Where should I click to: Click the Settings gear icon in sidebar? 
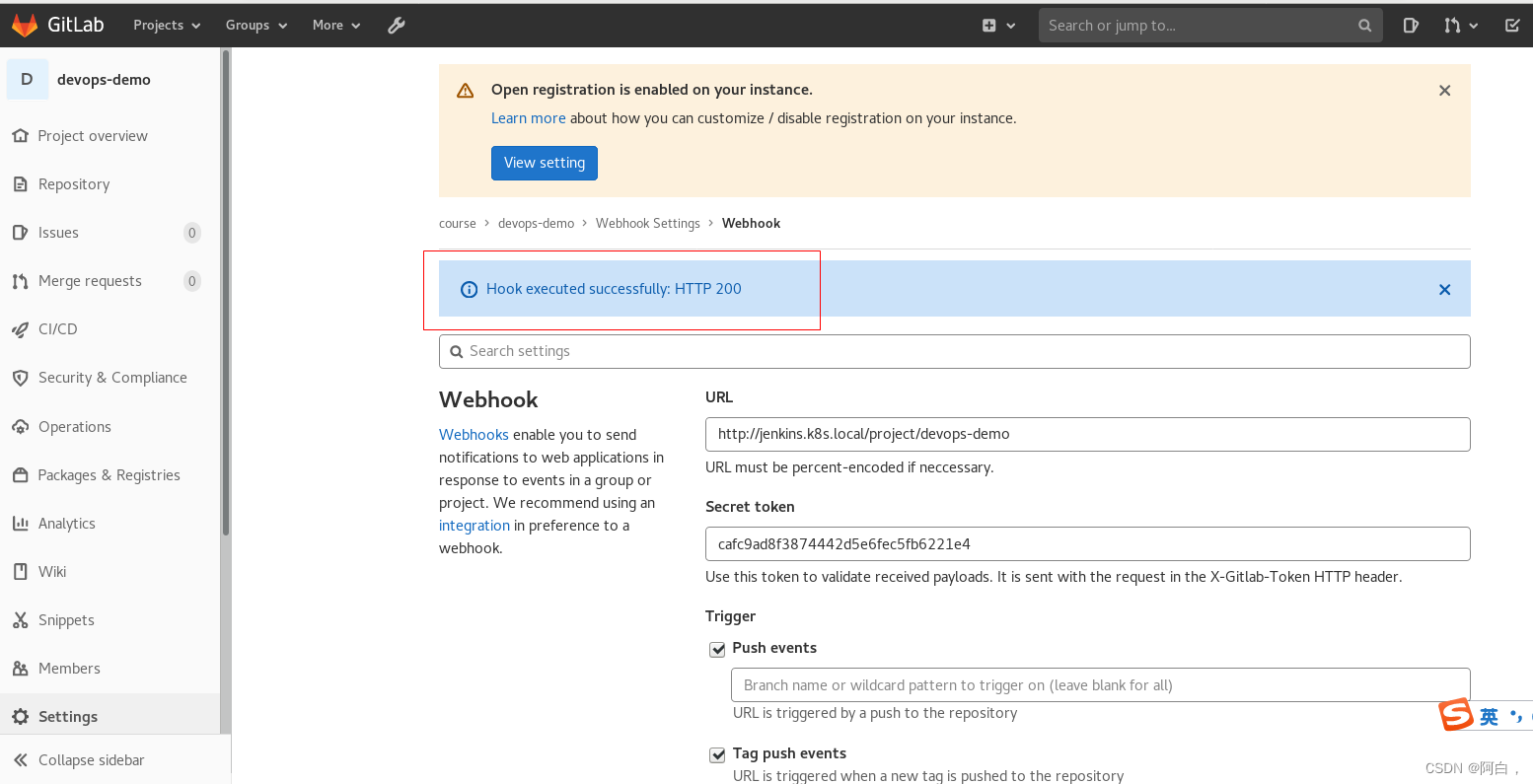(20, 717)
